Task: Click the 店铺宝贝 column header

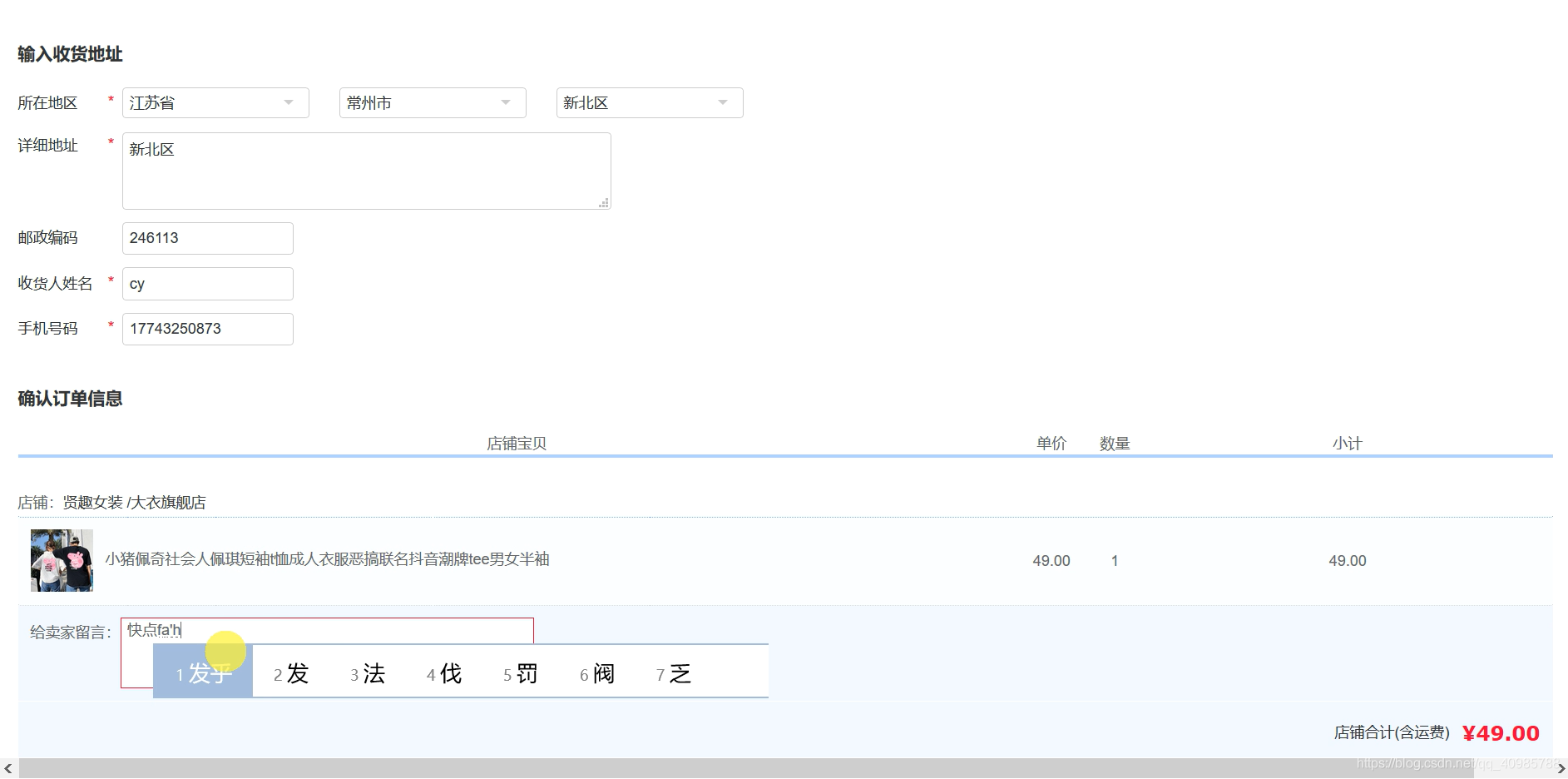Action: (517, 444)
